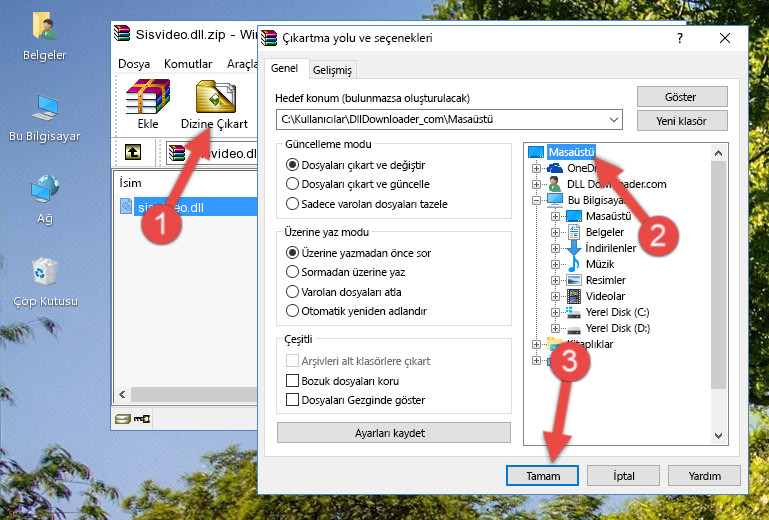The image size is (769, 520).
Task: Select Resimler picture icon in folder tree
Action: [x=573, y=280]
